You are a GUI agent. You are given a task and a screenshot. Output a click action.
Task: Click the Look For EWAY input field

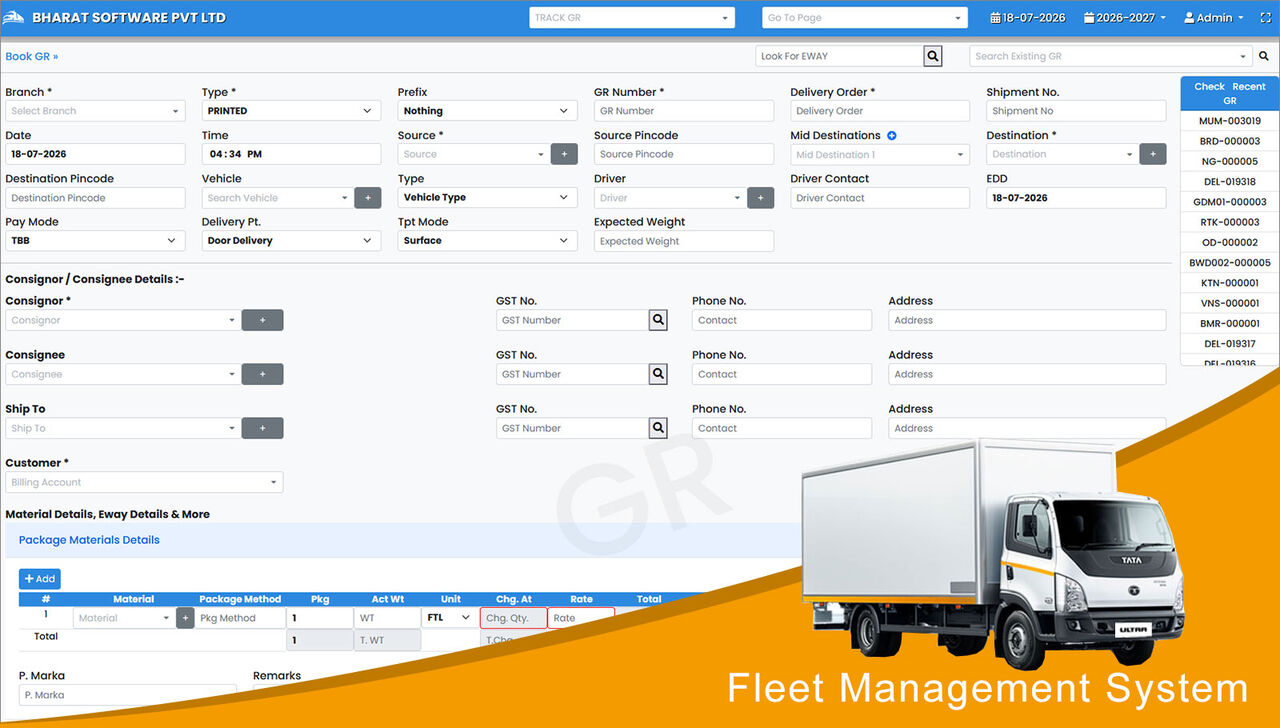(839, 56)
